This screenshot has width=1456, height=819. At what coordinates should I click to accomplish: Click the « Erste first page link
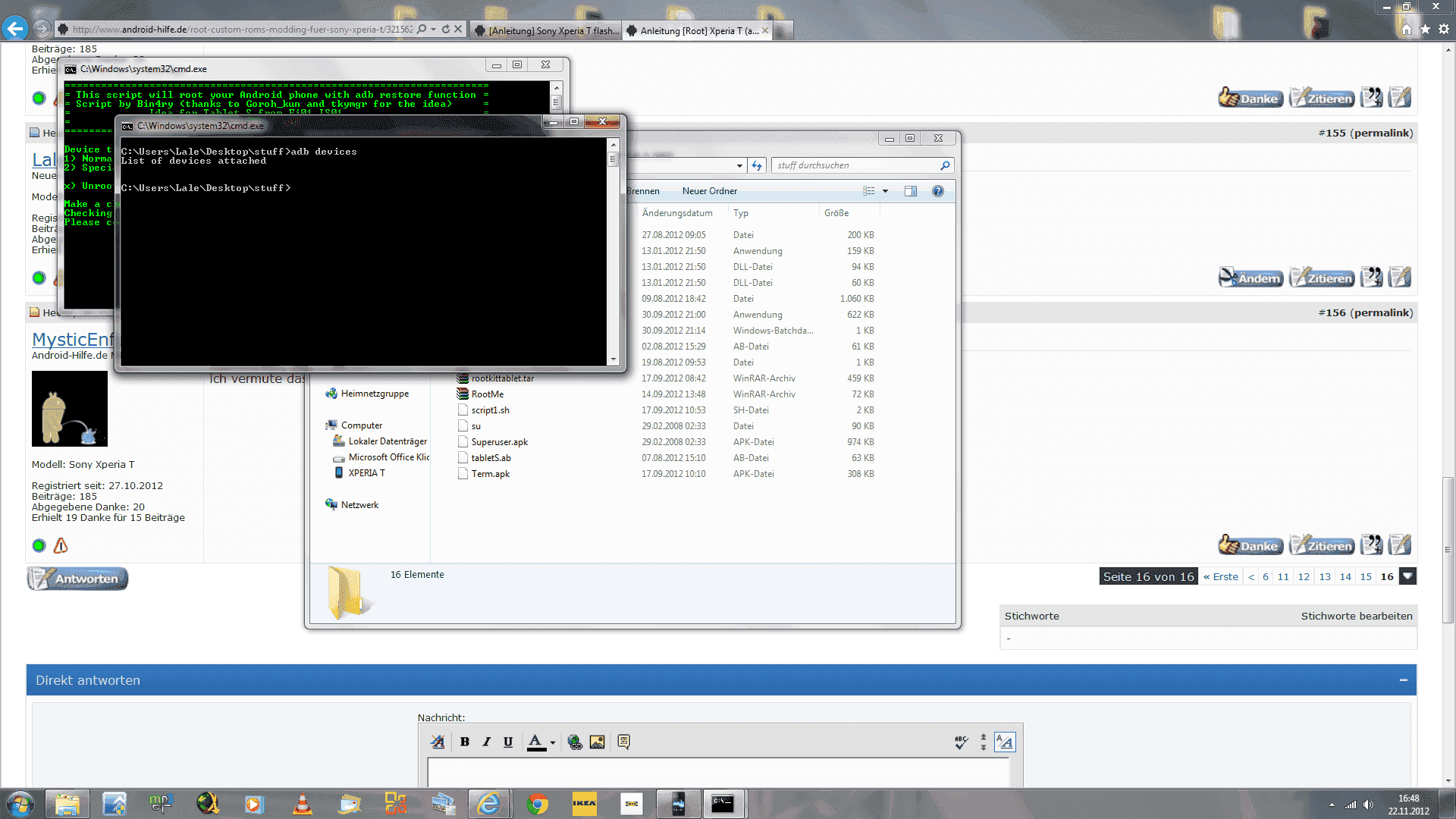[1221, 576]
